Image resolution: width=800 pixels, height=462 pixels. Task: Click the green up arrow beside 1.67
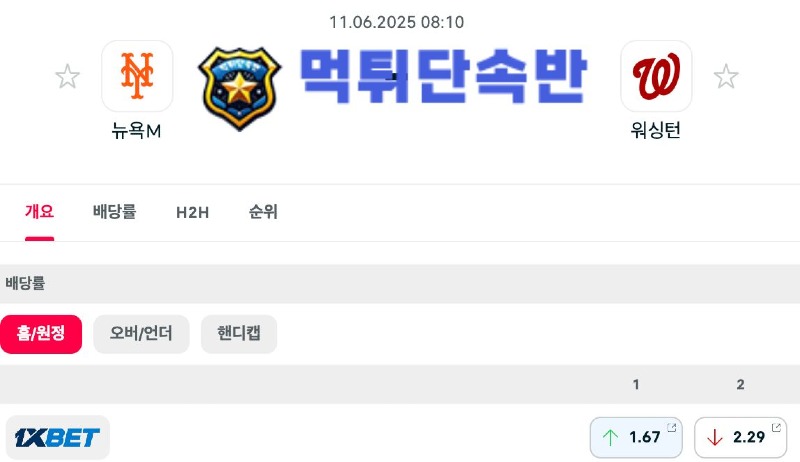pyautogui.click(x=610, y=438)
